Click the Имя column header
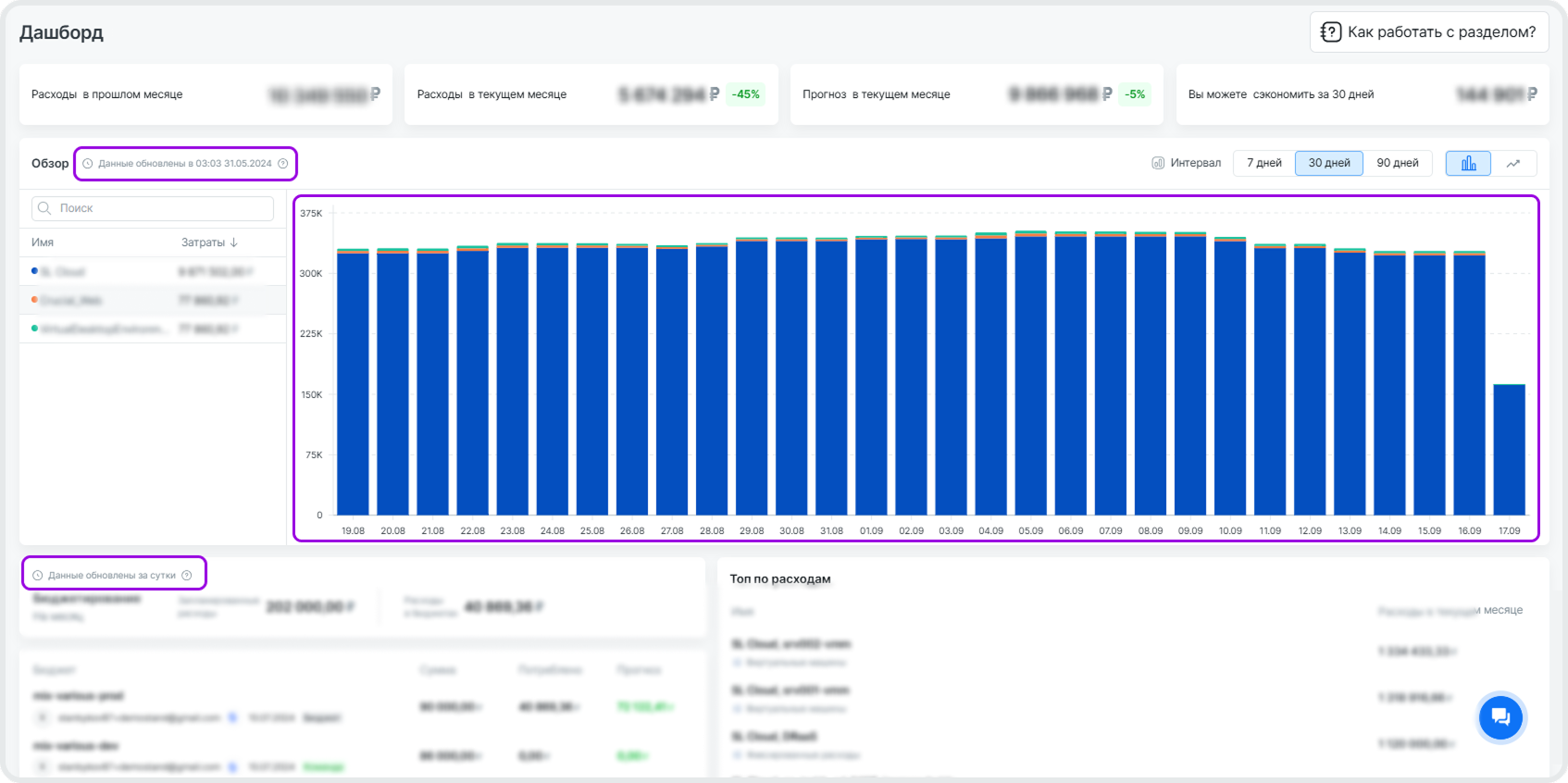The image size is (1568, 783). [x=43, y=242]
